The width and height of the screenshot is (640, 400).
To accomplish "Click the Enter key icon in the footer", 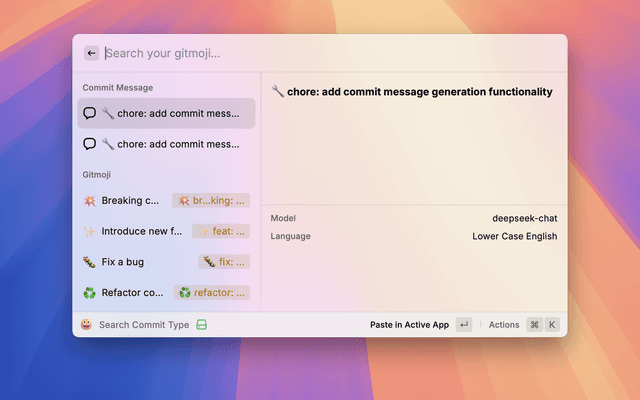I will pyautogui.click(x=463, y=325).
